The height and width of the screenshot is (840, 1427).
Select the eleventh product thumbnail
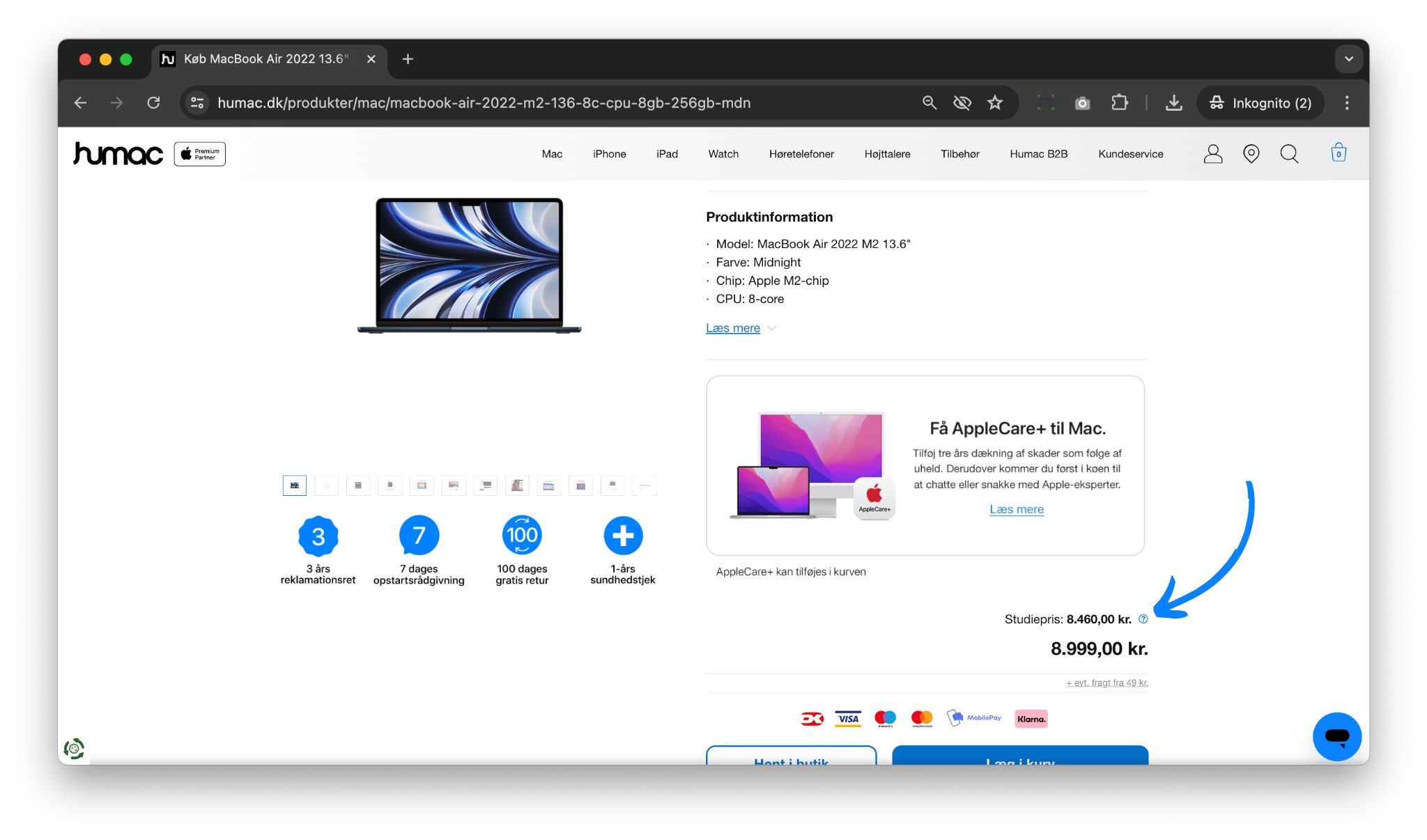point(612,485)
